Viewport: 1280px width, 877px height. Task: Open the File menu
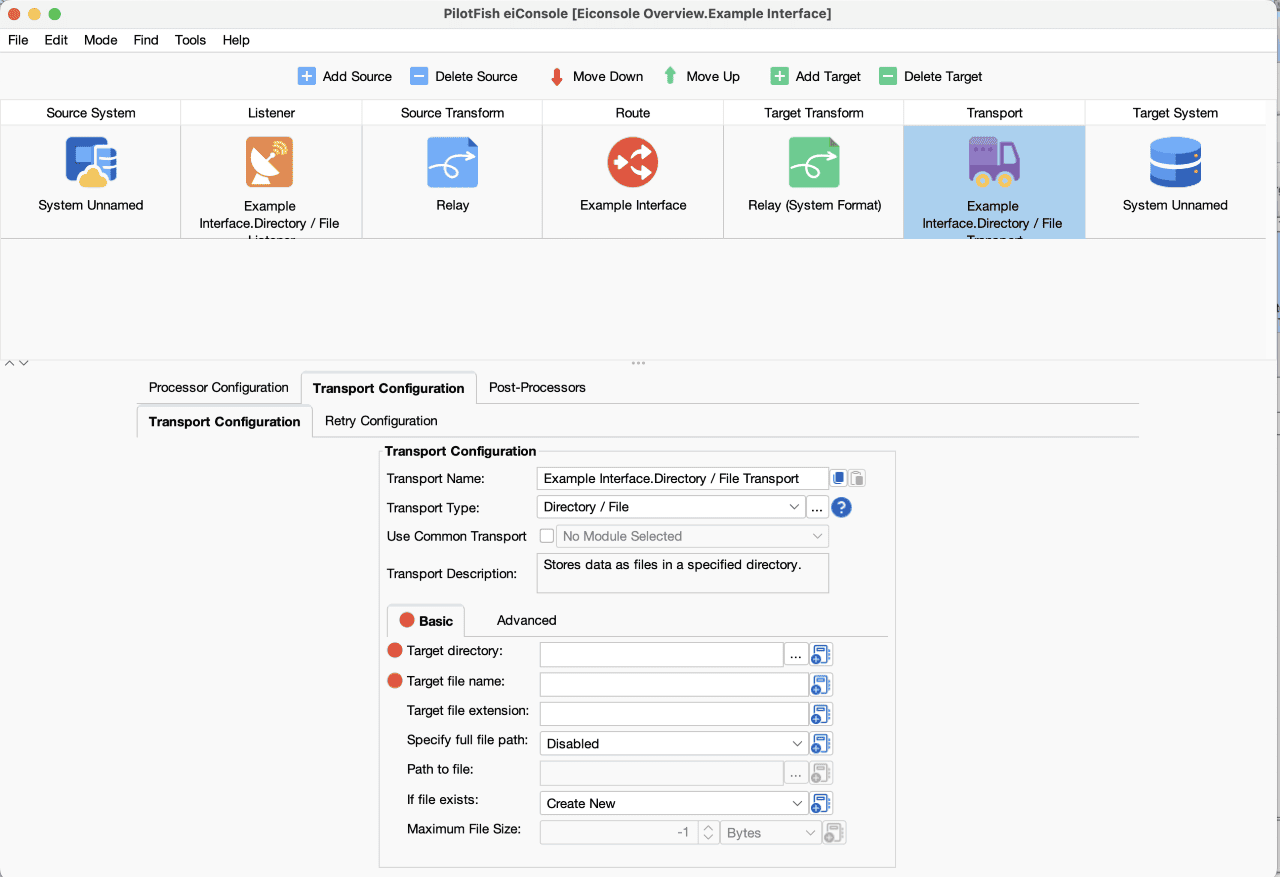click(x=18, y=40)
